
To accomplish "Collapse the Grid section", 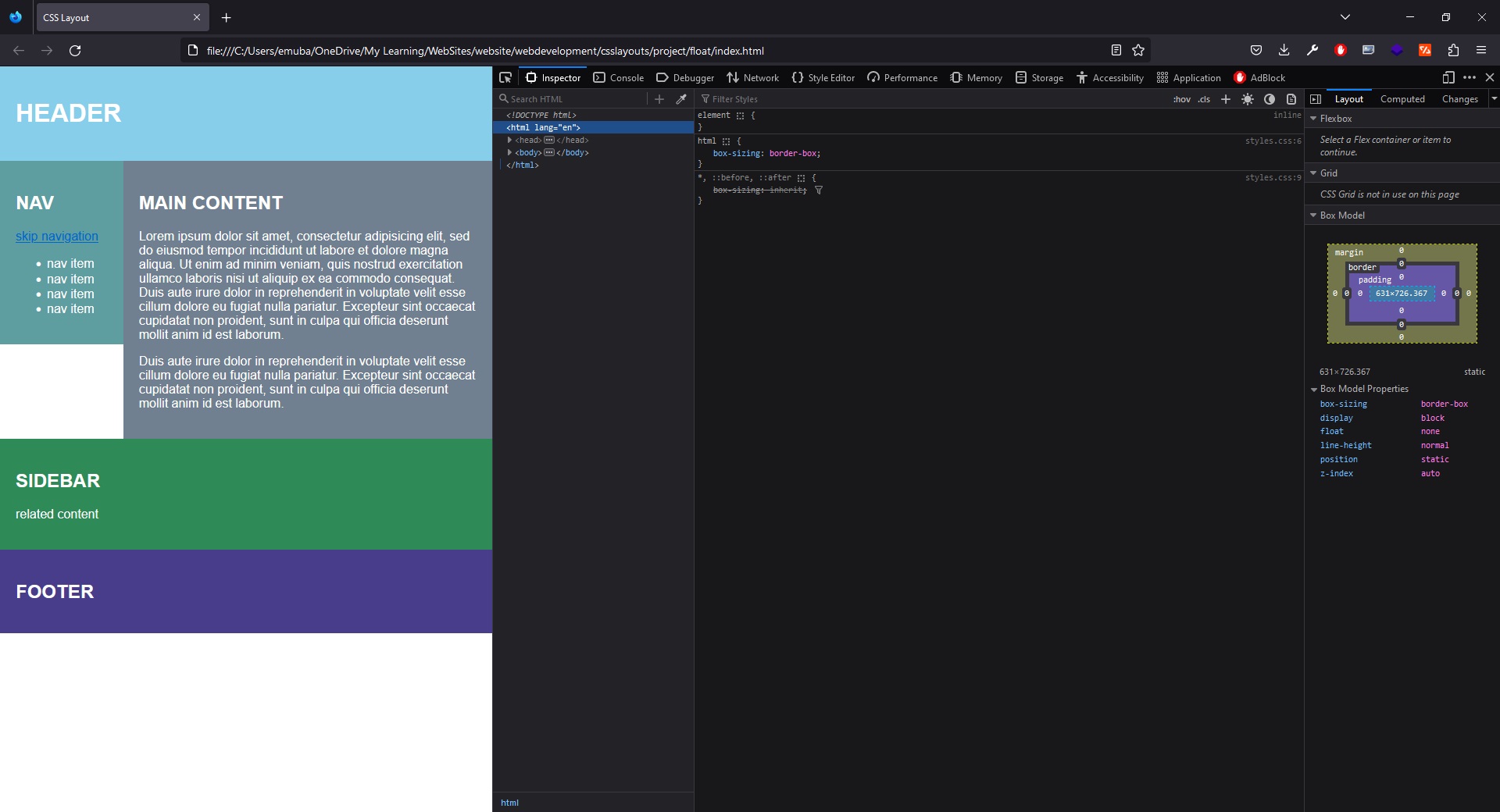I will tap(1314, 173).
